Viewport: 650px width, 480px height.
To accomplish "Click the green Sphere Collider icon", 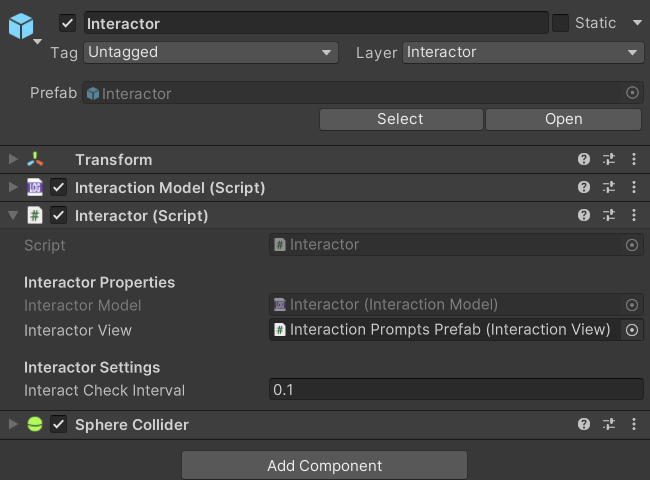I will (35, 424).
